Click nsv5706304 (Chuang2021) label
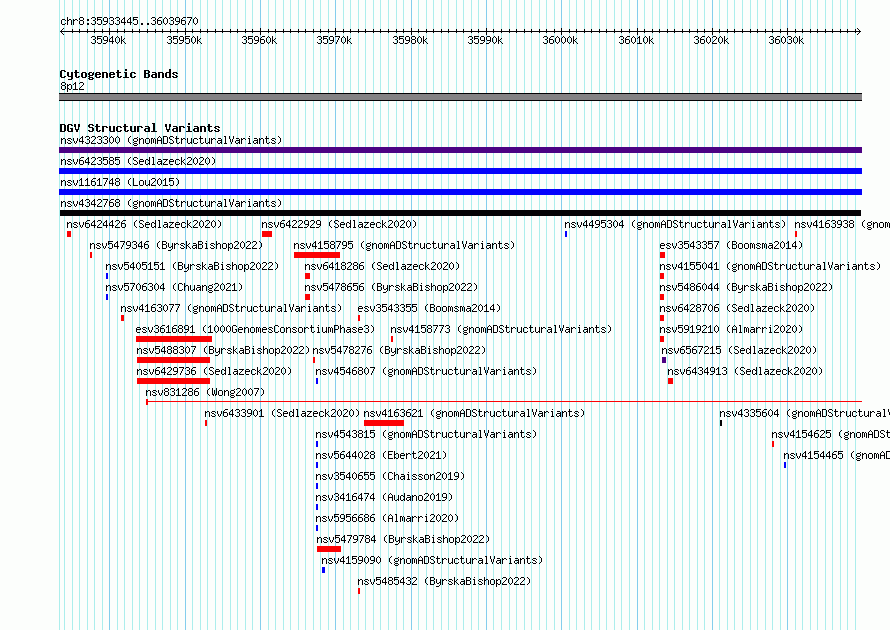Screen dimensions: 890x630 pos(174,287)
